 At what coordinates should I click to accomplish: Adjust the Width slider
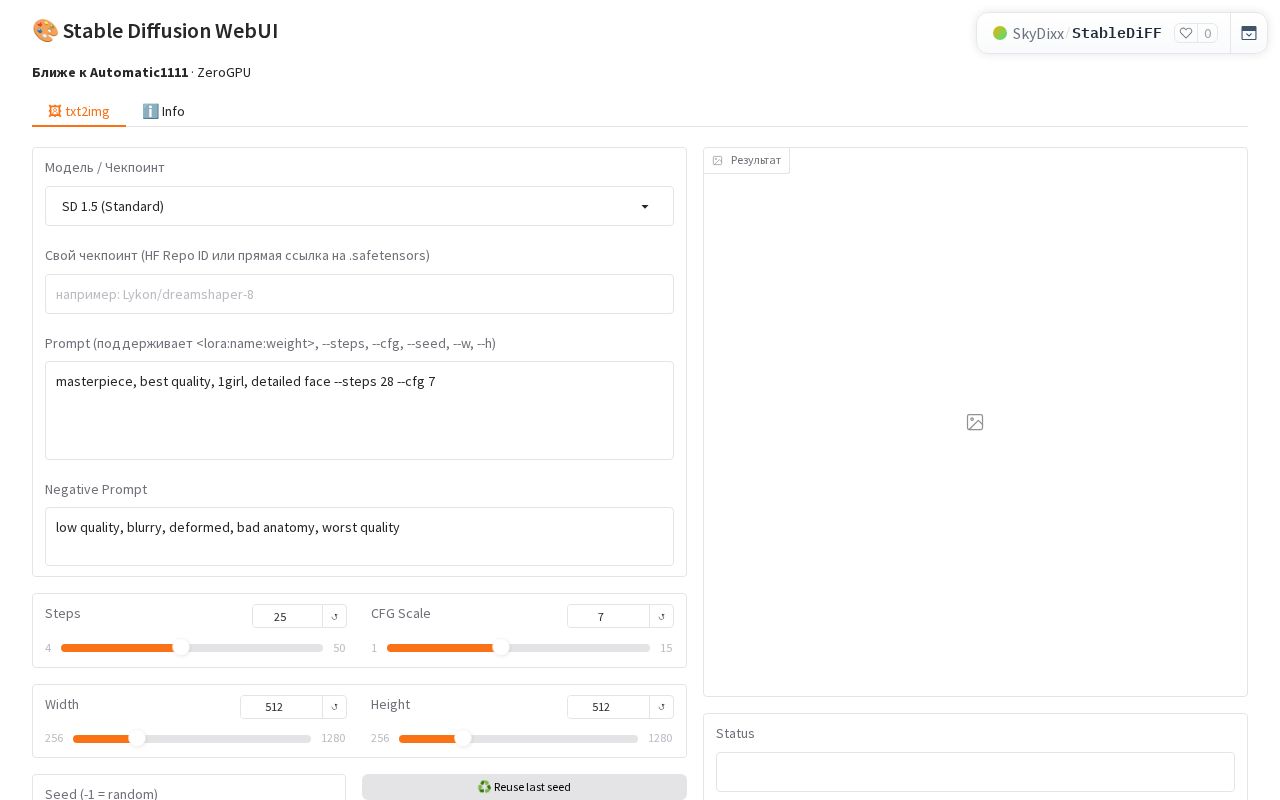(x=192, y=739)
